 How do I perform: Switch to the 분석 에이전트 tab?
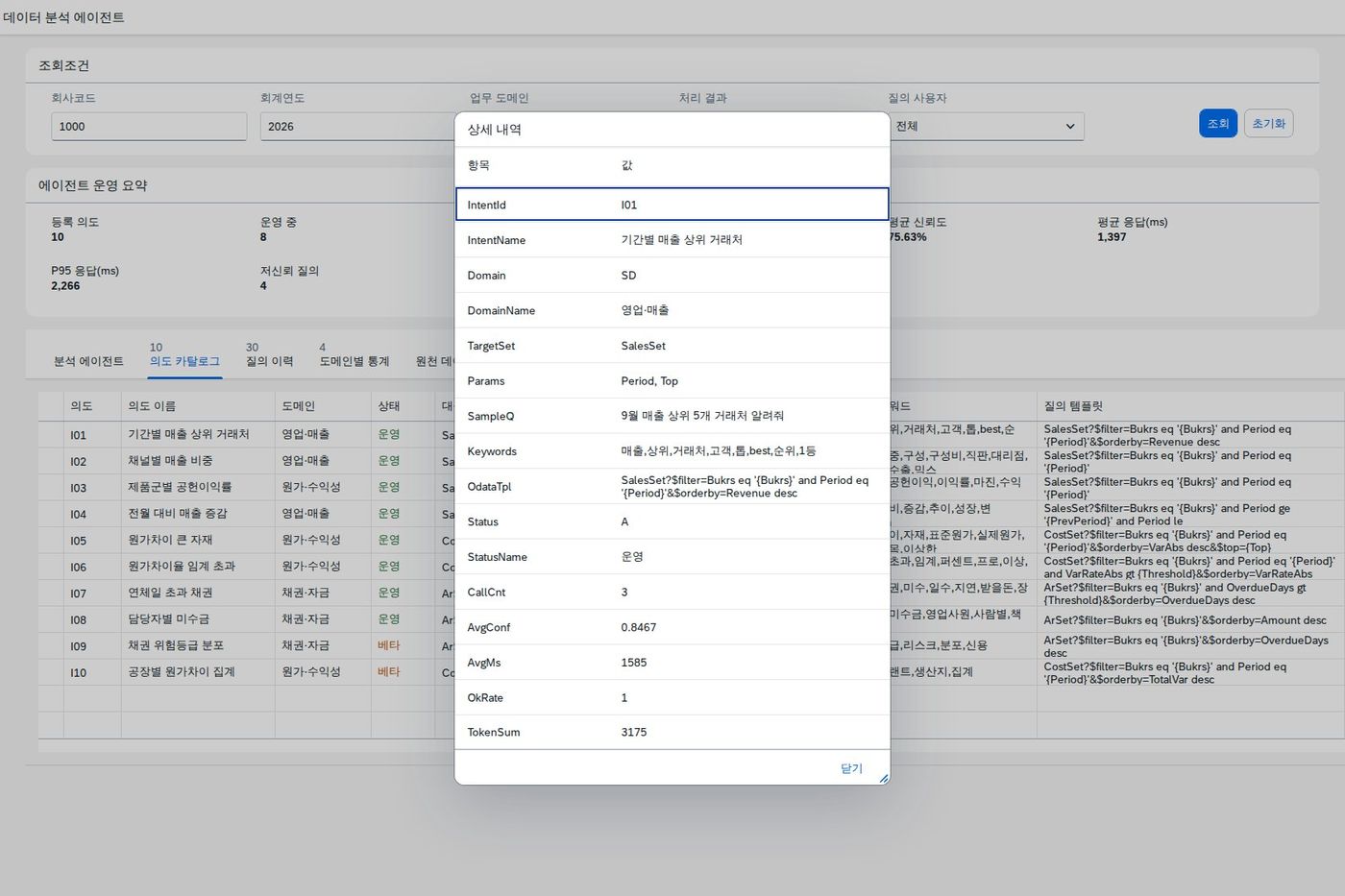(88, 361)
